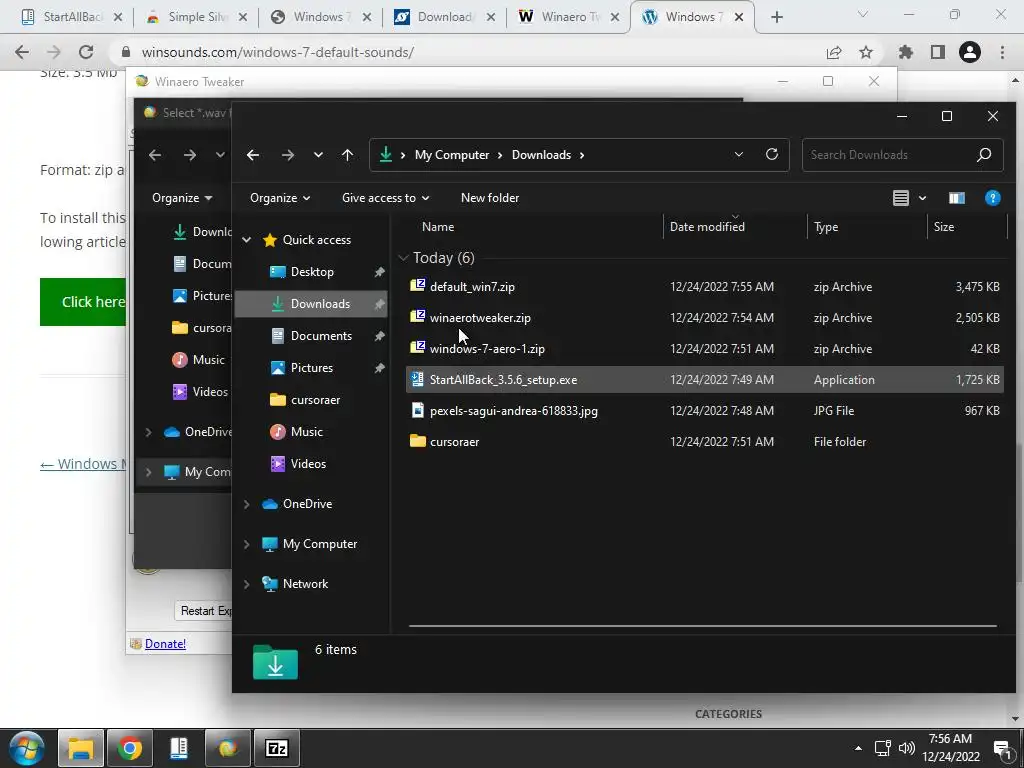The image size is (1024, 768).
Task: Switch to StartAllBack browser tab
Action: pyautogui.click(x=72, y=17)
